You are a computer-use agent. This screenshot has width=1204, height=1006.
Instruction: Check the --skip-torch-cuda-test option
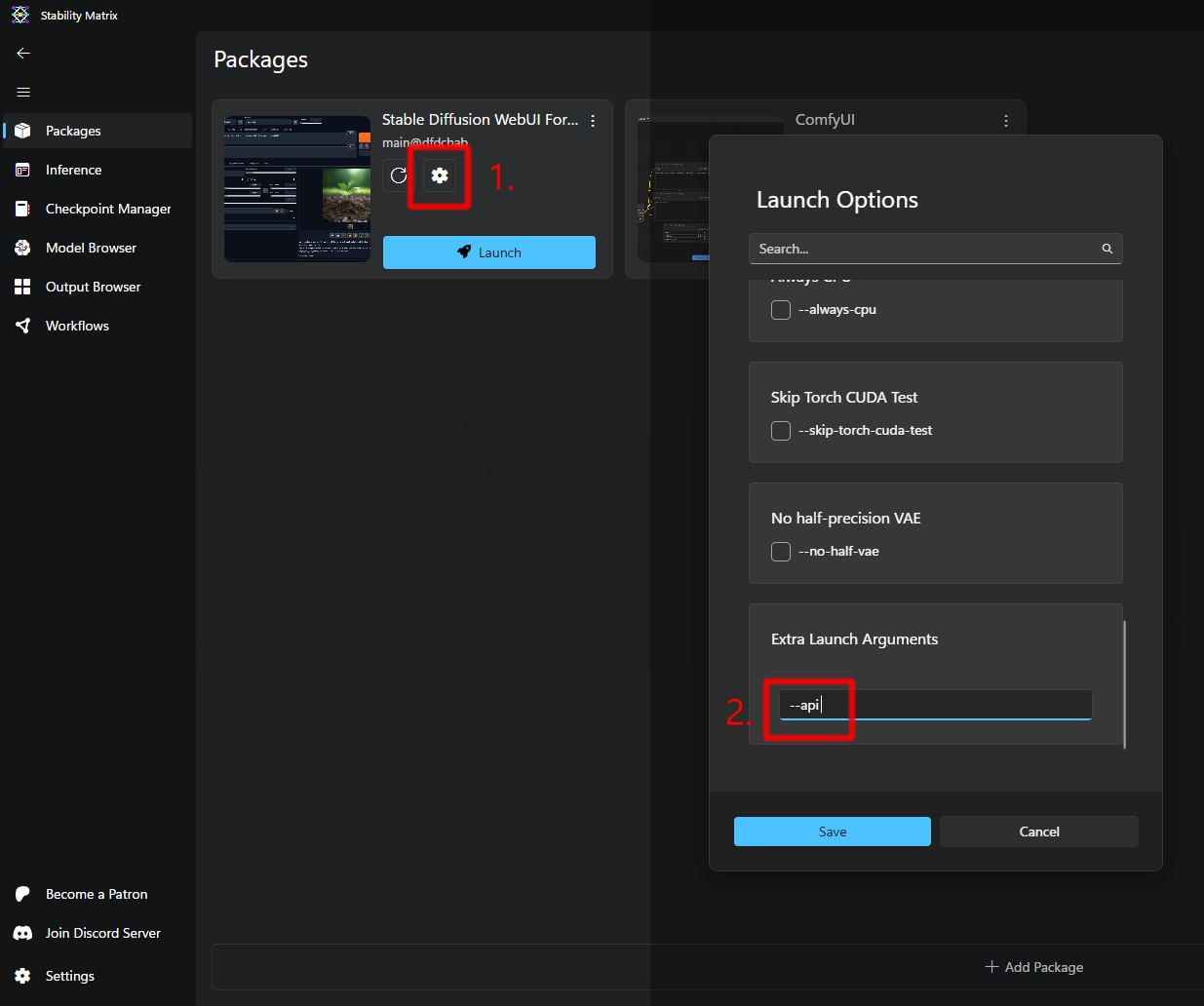(781, 431)
